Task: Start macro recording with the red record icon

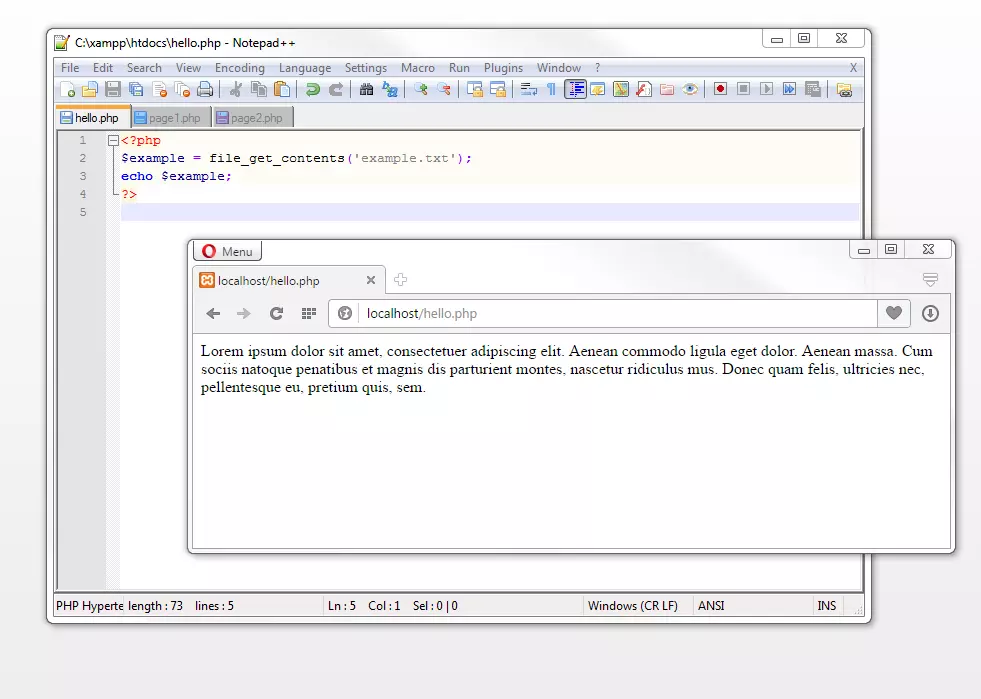Action: pyautogui.click(x=721, y=89)
